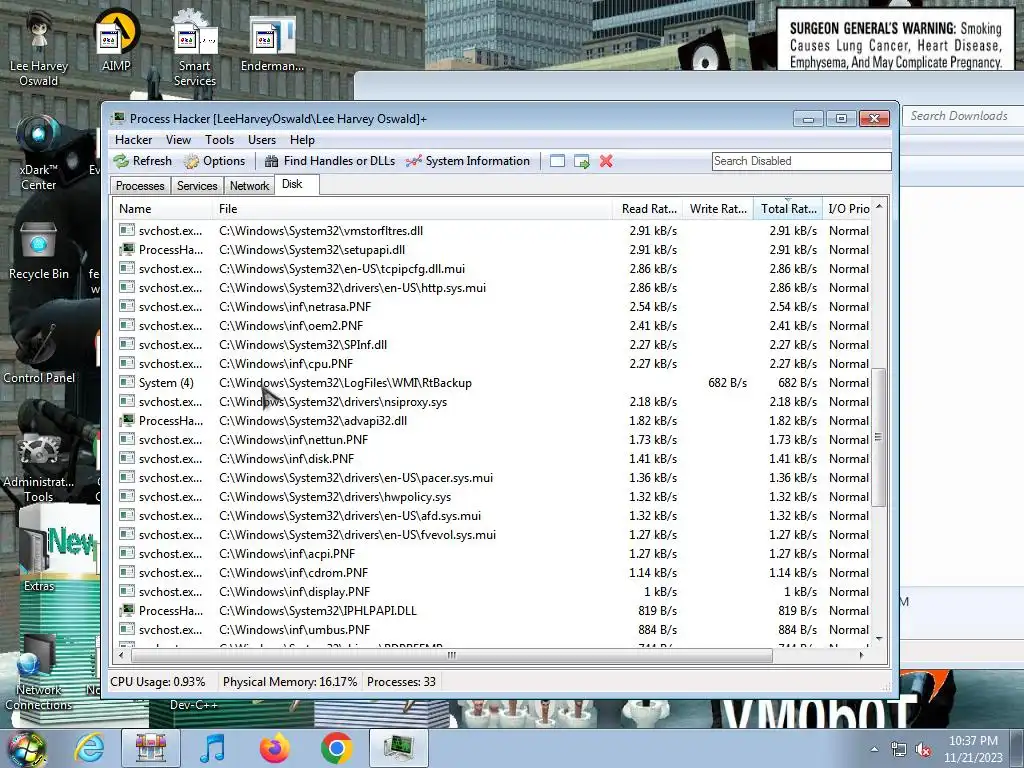Switch to the Network tab
1024x768 pixels.
click(249, 186)
